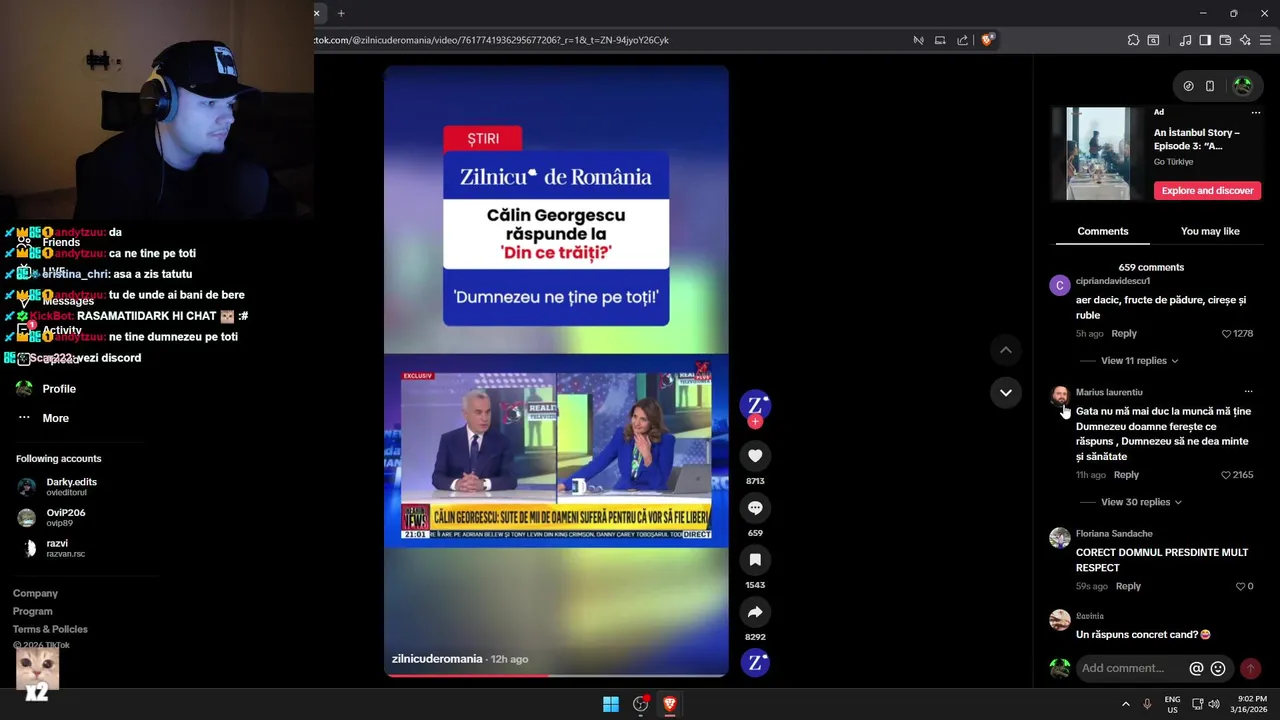The width and height of the screenshot is (1280, 720).
Task: Reply to cipriandavidescu1's comment
Action: [1123, 334]
